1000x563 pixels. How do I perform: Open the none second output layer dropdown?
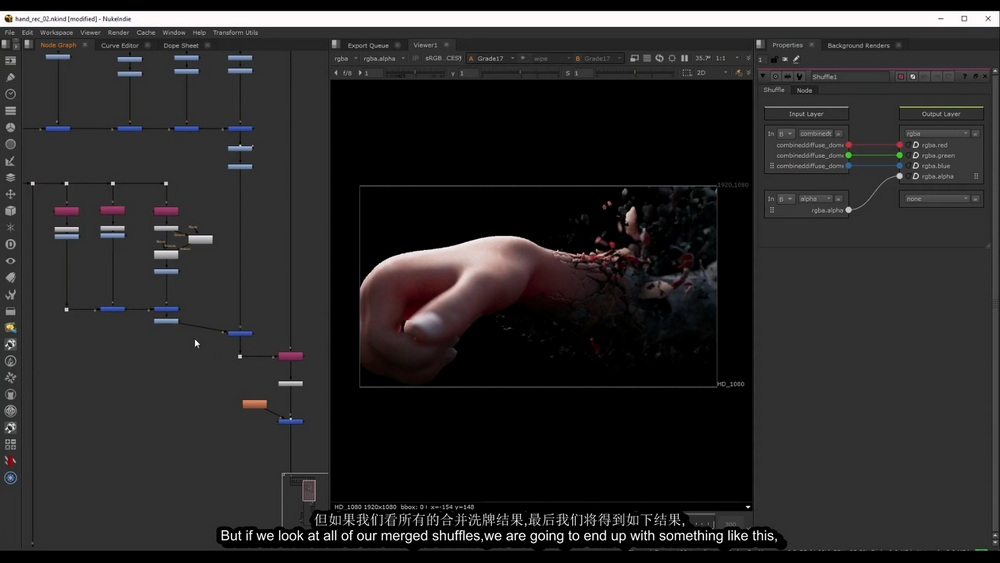936,199
